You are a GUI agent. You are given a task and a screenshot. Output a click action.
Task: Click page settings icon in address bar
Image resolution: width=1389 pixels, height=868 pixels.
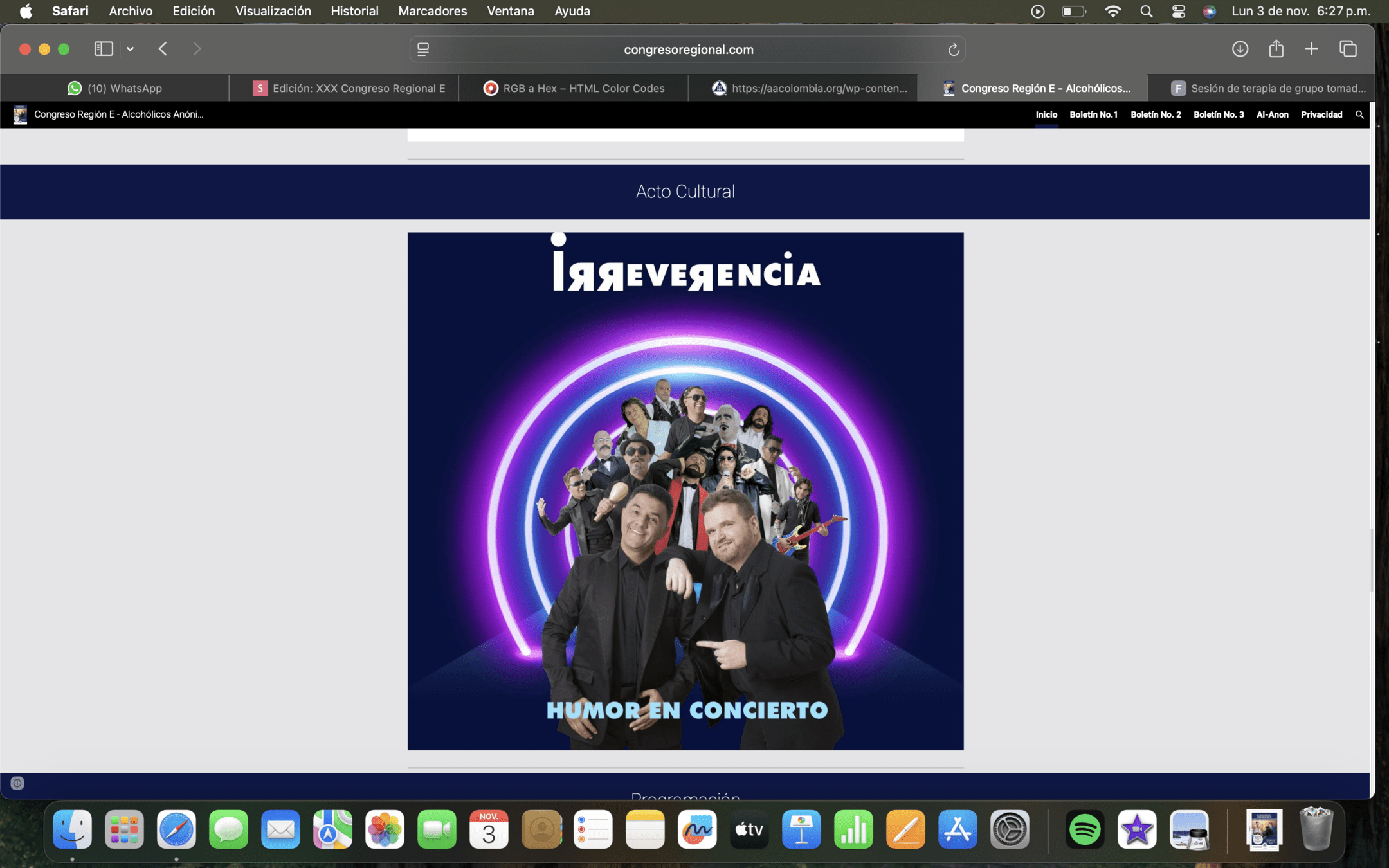(423, 50)
